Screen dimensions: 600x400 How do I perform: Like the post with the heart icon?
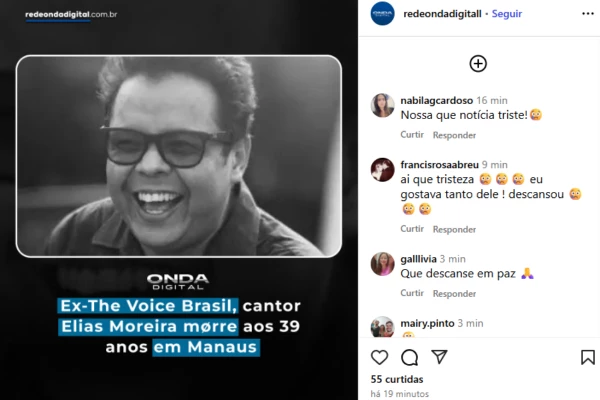[x=379, y=357]
